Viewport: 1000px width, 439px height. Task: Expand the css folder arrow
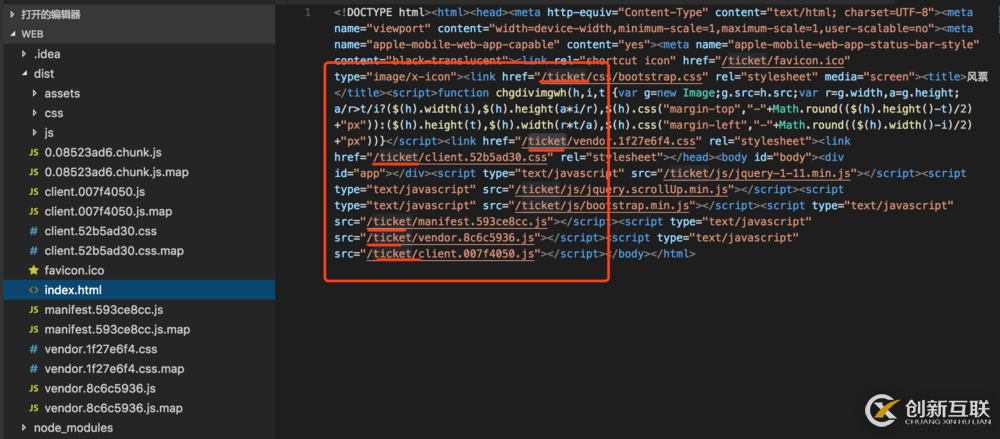point(35,113)
